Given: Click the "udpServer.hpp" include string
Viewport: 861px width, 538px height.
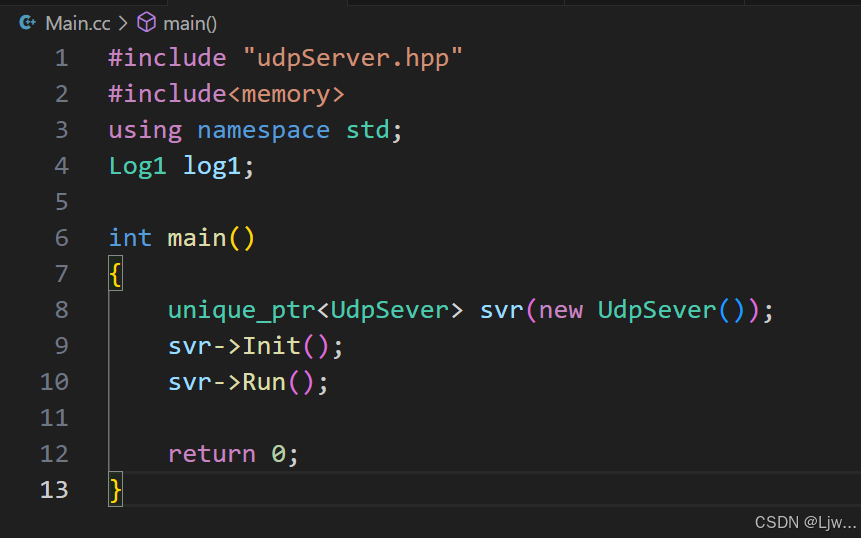Looking at the screenshot, I should coord(354,58).
